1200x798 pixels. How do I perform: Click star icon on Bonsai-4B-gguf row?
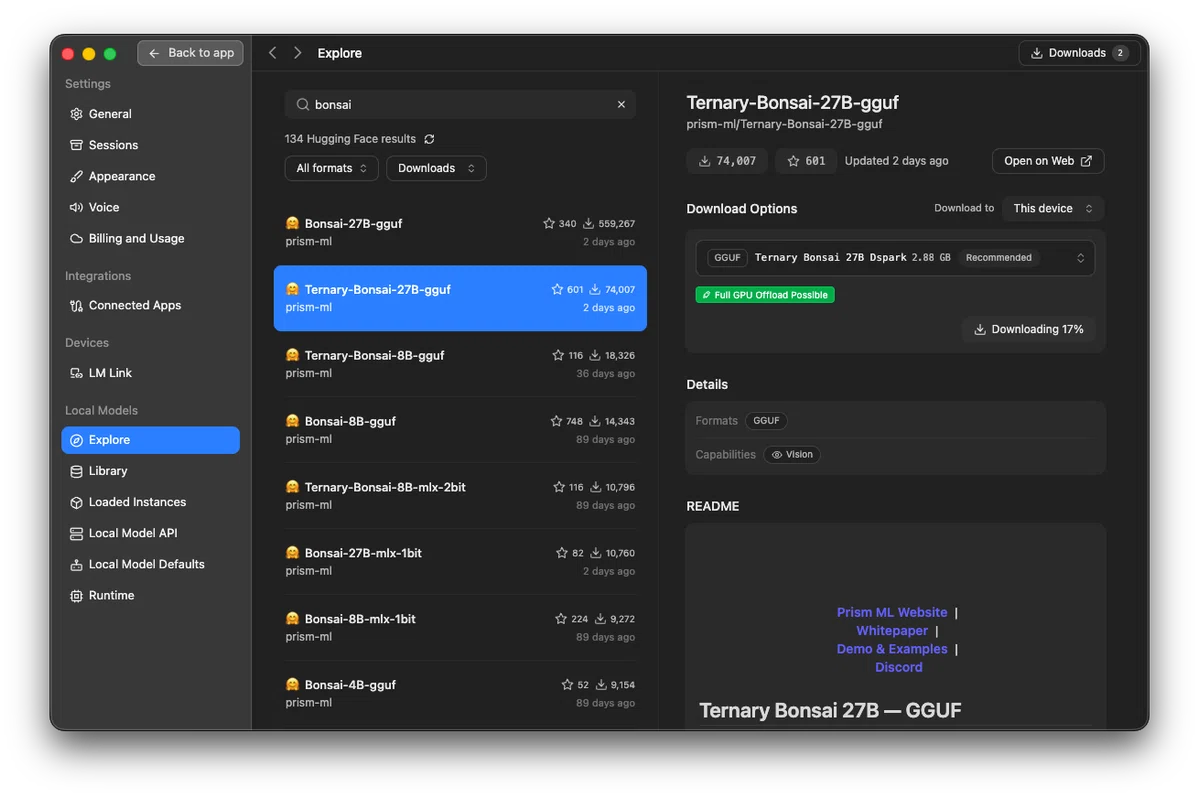click(x=568, y=685)
